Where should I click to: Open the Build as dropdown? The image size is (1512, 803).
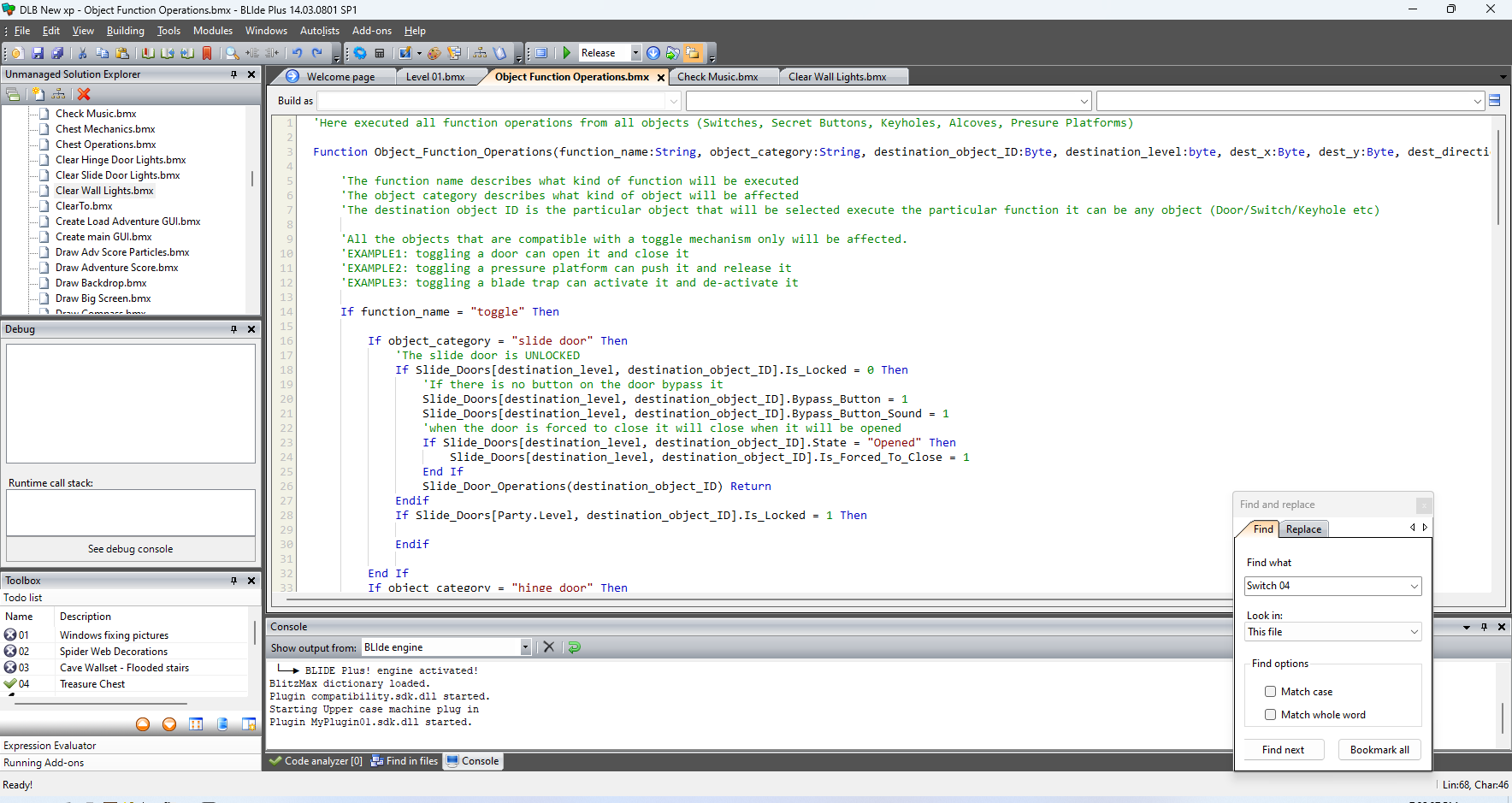click(x=673, y=101)
